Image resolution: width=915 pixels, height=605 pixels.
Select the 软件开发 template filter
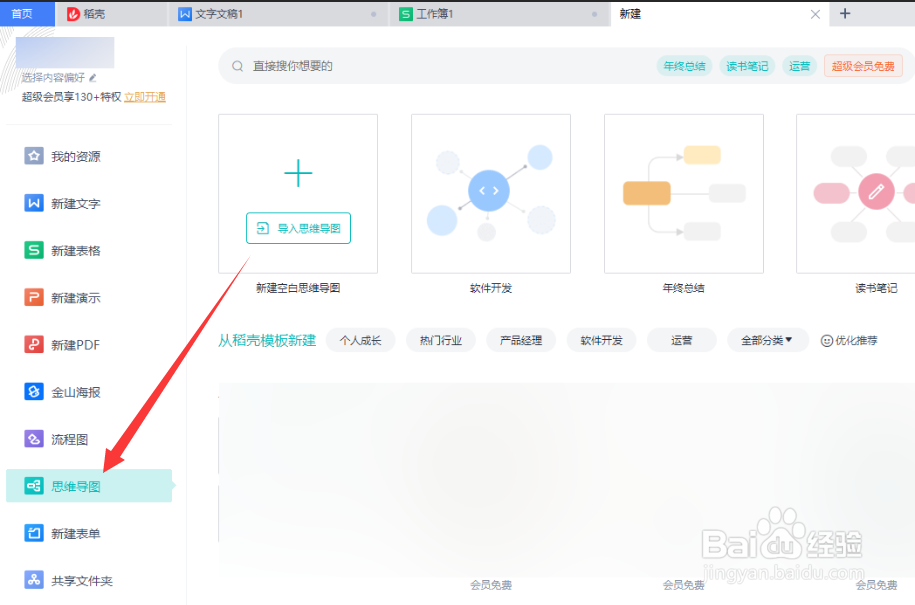pyautogui.click(x=601, y=340)
